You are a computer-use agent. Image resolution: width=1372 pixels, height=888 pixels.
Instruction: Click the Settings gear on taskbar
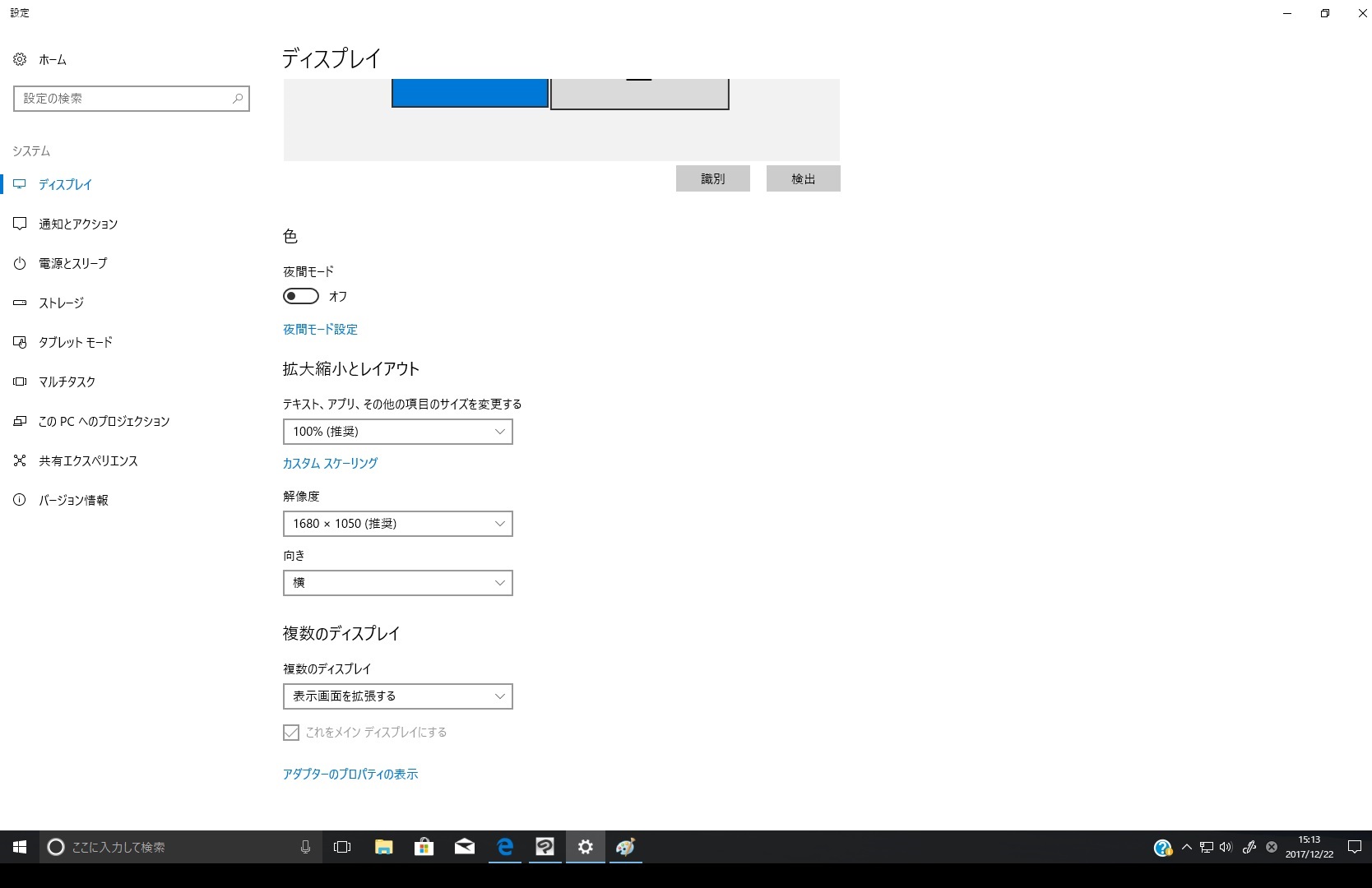[x=585, y=847]
